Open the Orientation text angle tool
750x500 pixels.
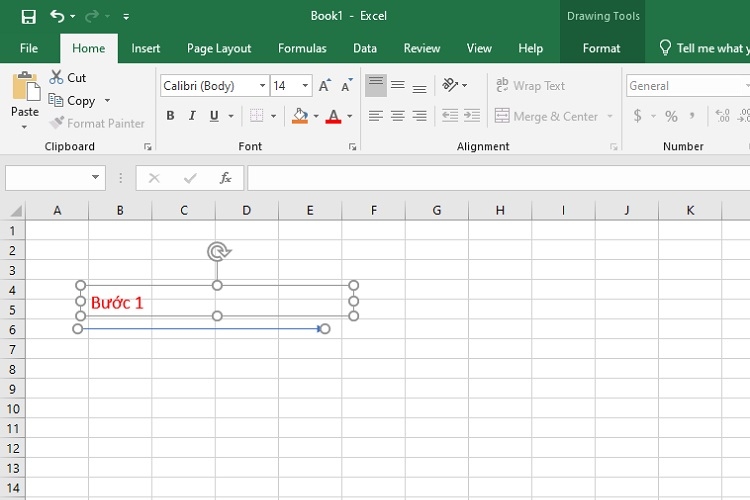point(451,85)
